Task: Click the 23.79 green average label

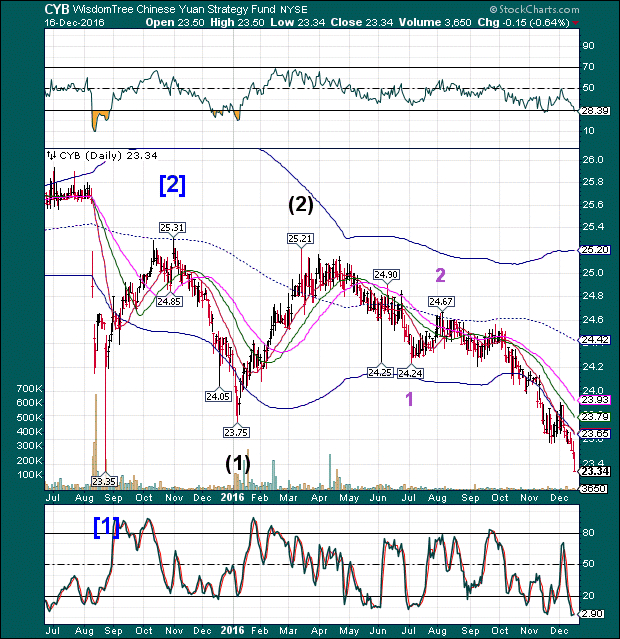Action: (595, 417)
